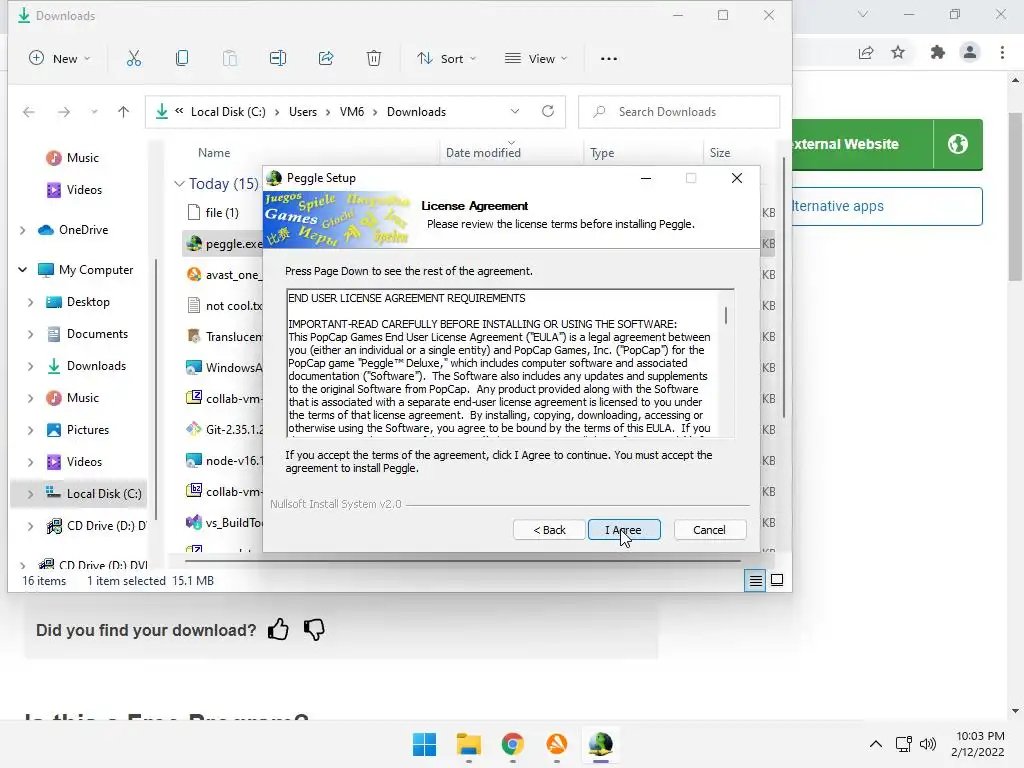The height and width of the screenshot is (768, 1024).
Task: Click the Chrome page vertical scrollbar
Action: [1015, 196]
